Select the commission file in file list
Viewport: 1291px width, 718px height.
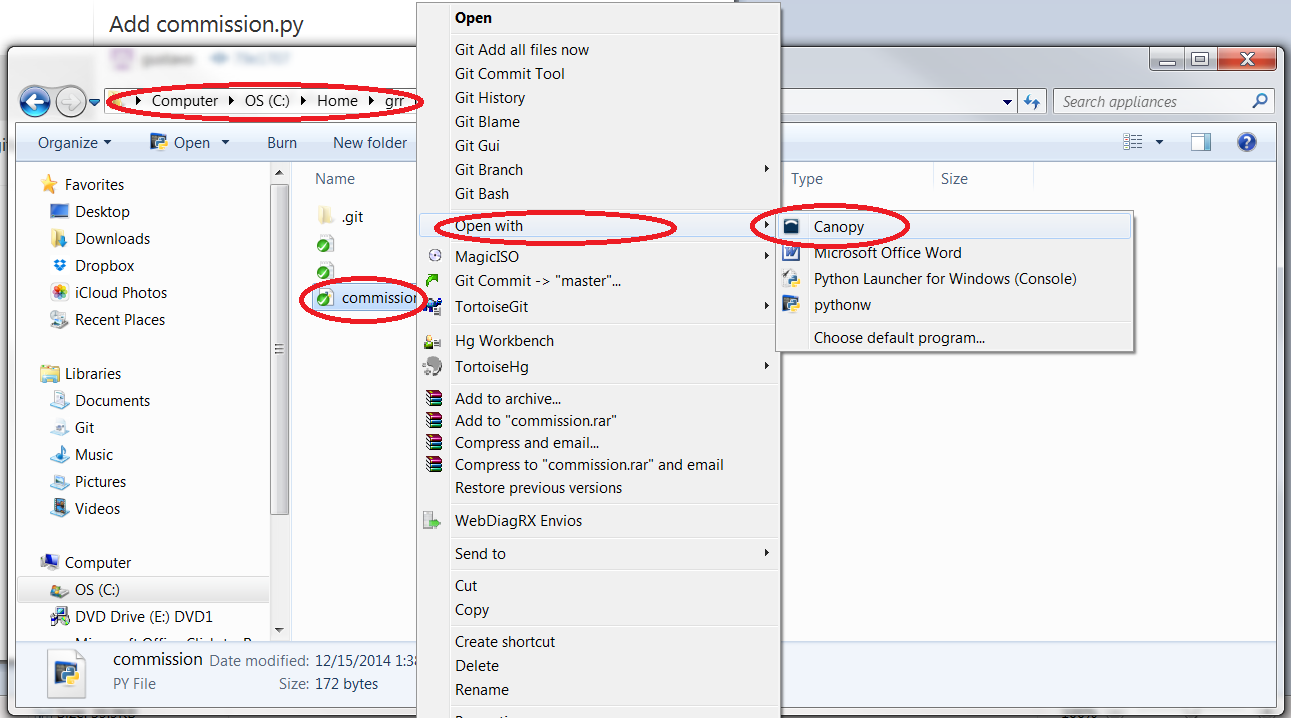tap(366, 298)
